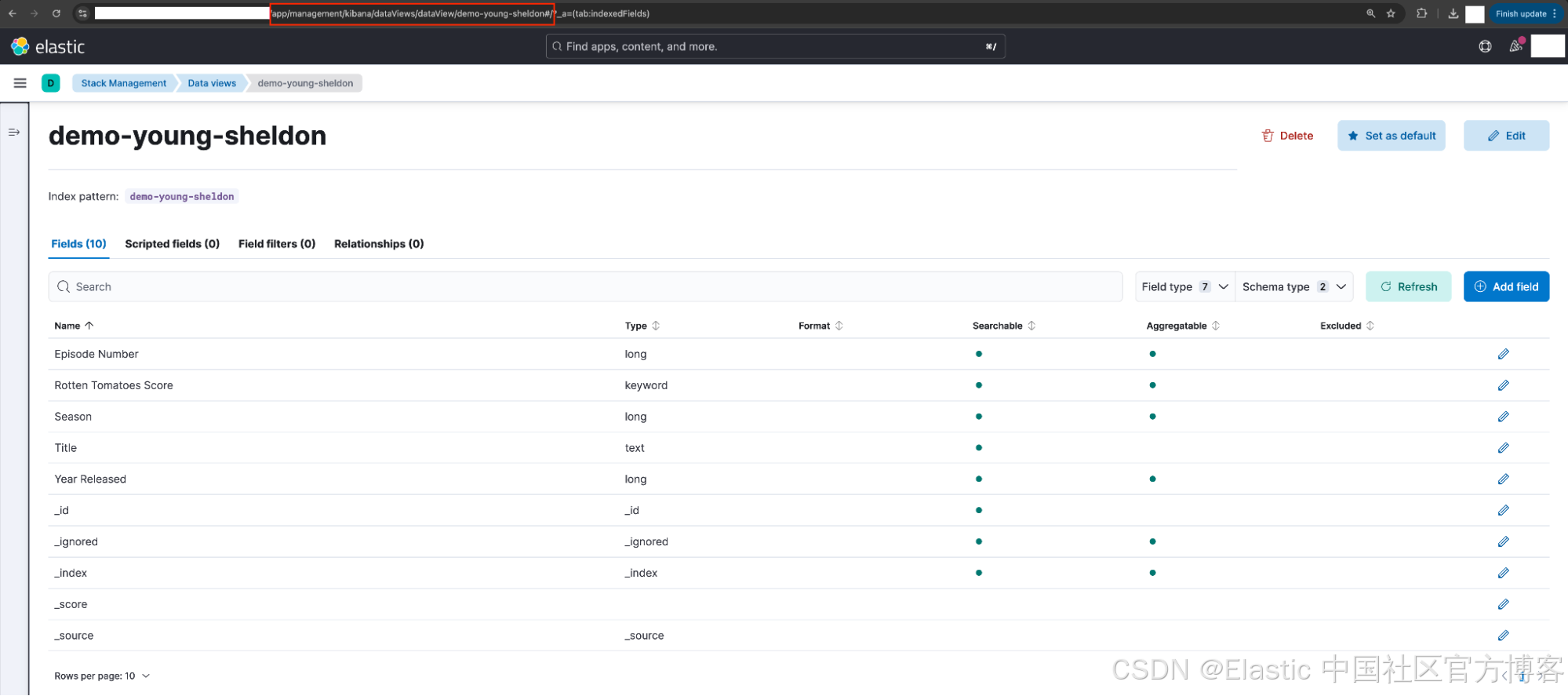Sort table by Type column
1568x696 pixels.
point(642,326)
